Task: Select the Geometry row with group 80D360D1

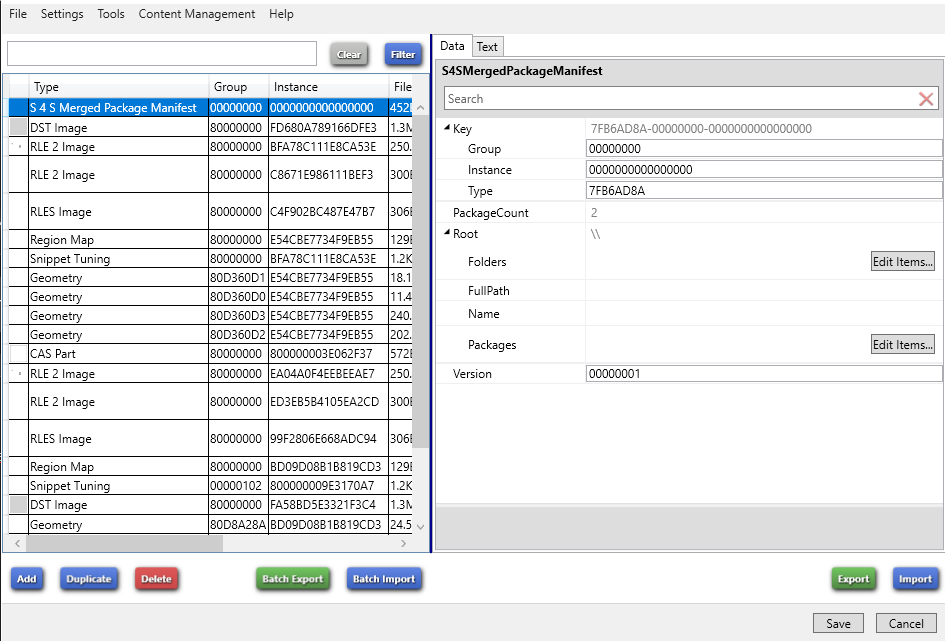Action: 210,277
